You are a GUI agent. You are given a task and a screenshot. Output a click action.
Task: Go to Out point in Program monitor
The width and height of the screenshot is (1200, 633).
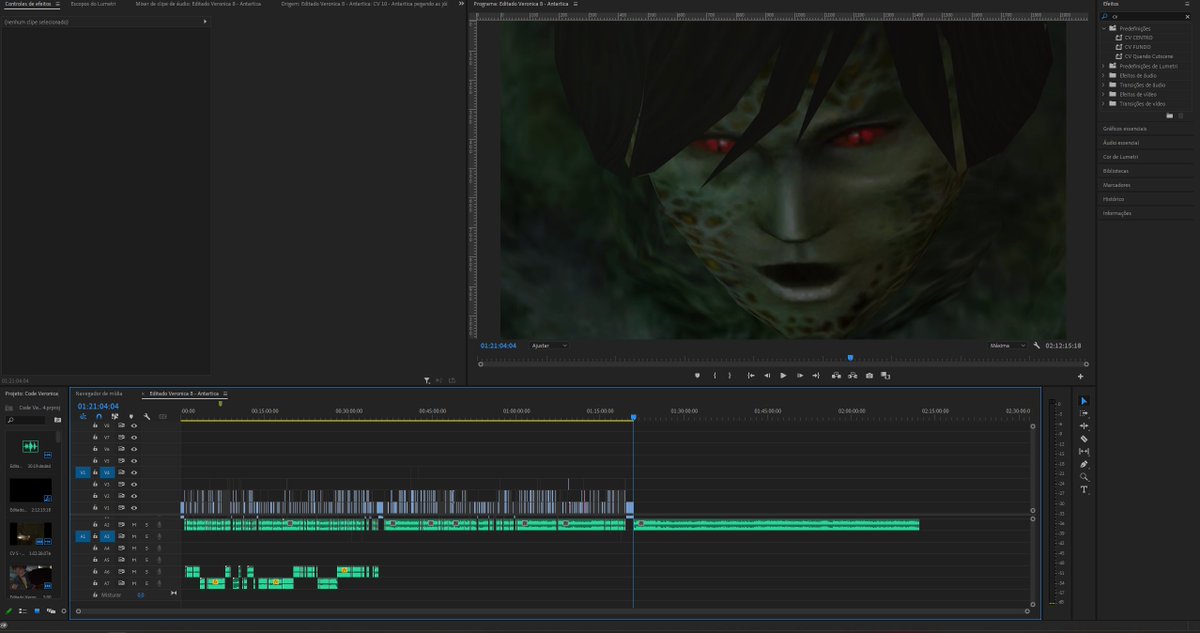(x=816, y=376)
